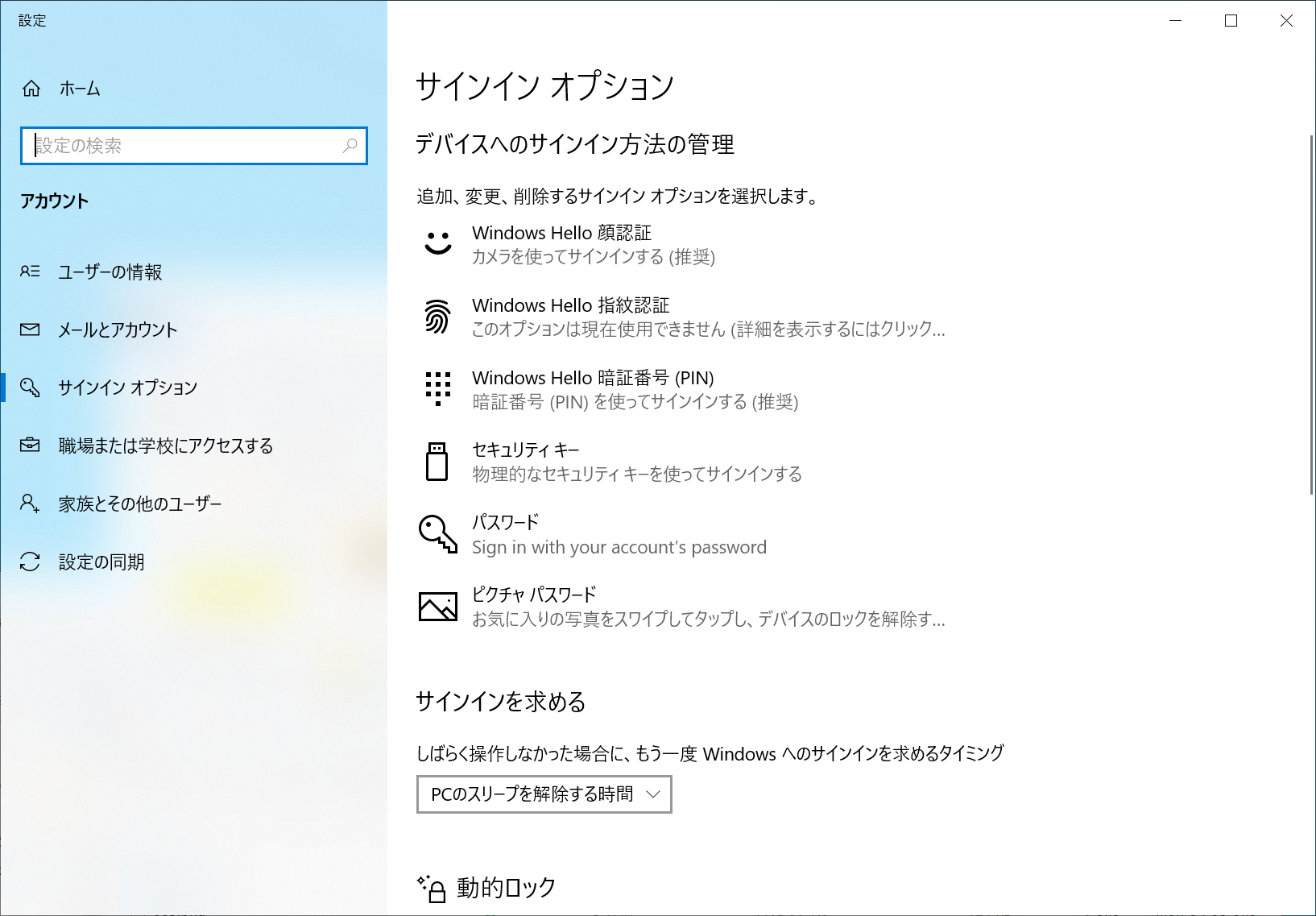This screenshot has width=1316, height=916.
Task: Click the サインイン オプション key icon in sidebar
Action: [x=30, y=388]
